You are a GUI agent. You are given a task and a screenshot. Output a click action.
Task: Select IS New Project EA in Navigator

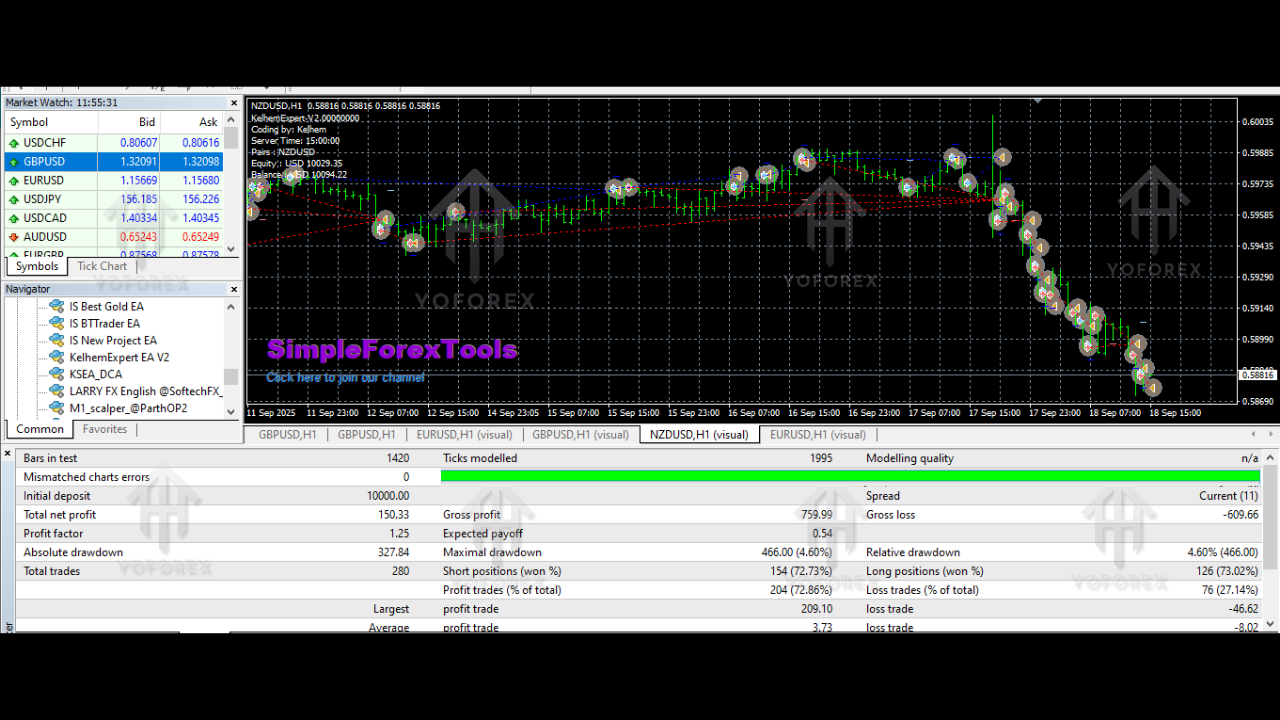click(x=112, y=340)
